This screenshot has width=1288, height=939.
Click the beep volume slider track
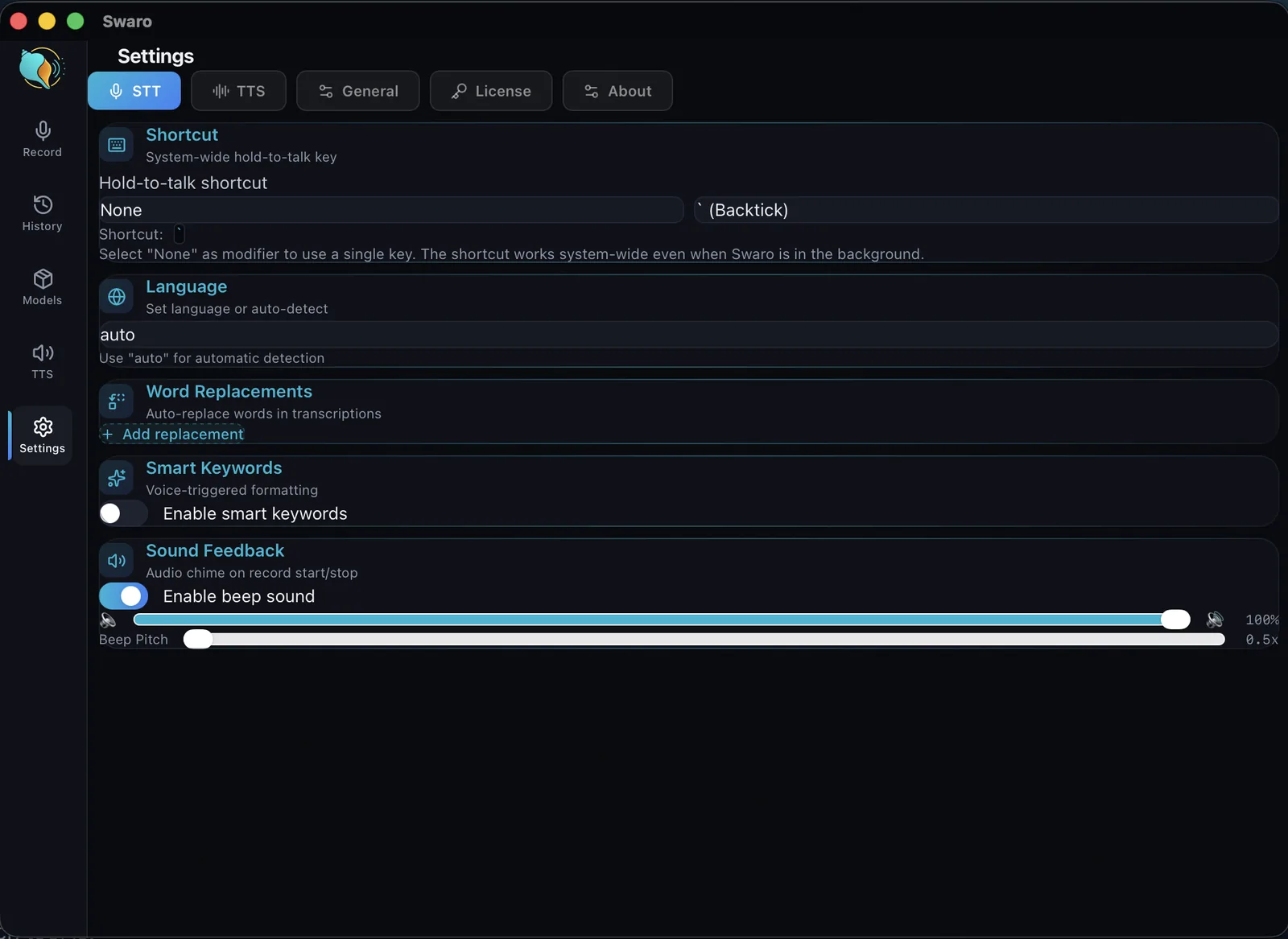pyautogui.click(x=661, y=620)
